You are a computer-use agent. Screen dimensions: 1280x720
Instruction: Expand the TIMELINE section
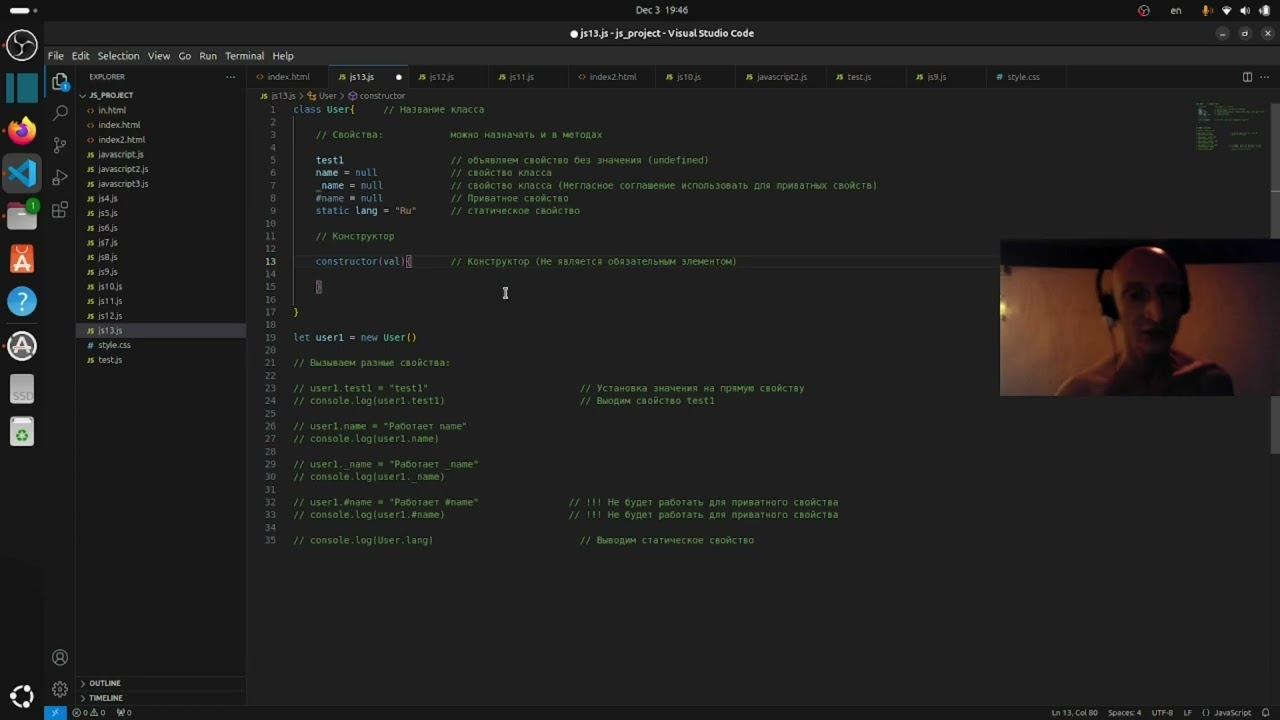(160, 698)
